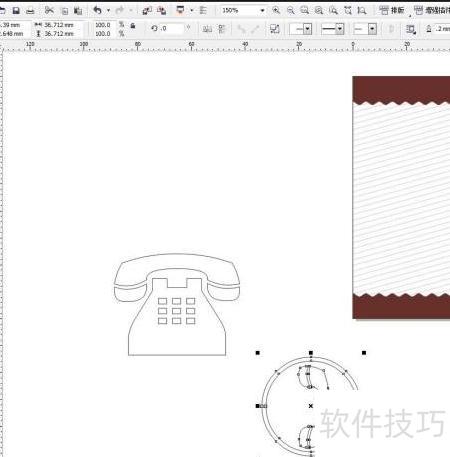Click the dark brown banner at top of page
The height and width of the screenshot is (457, 450).
tap(401, 89)
